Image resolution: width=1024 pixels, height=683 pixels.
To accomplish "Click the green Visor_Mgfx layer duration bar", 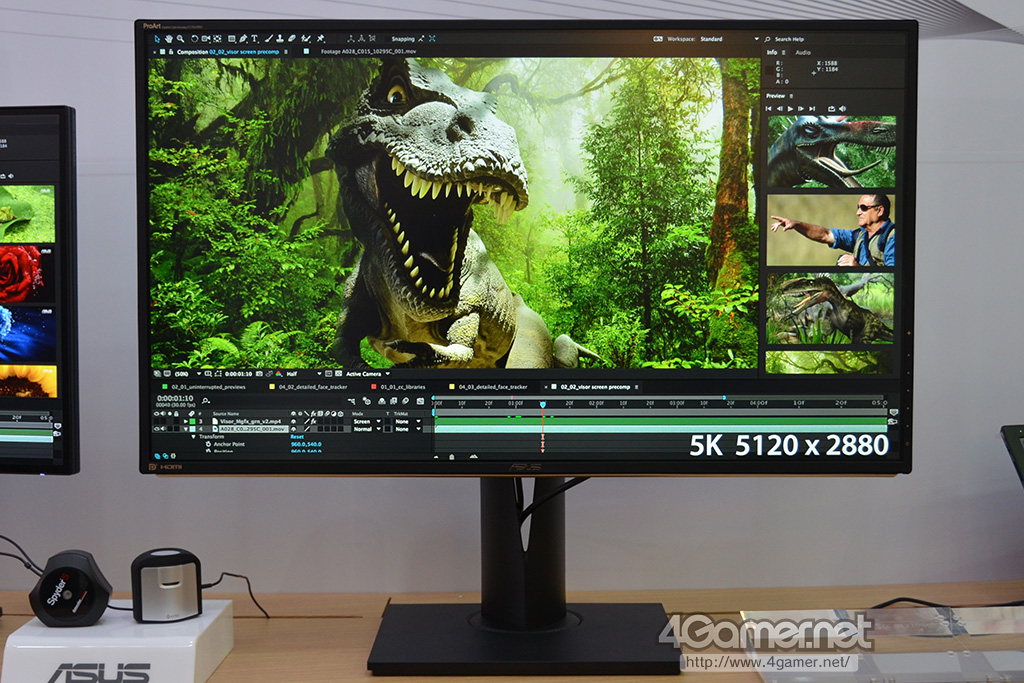I will [661, 421].
